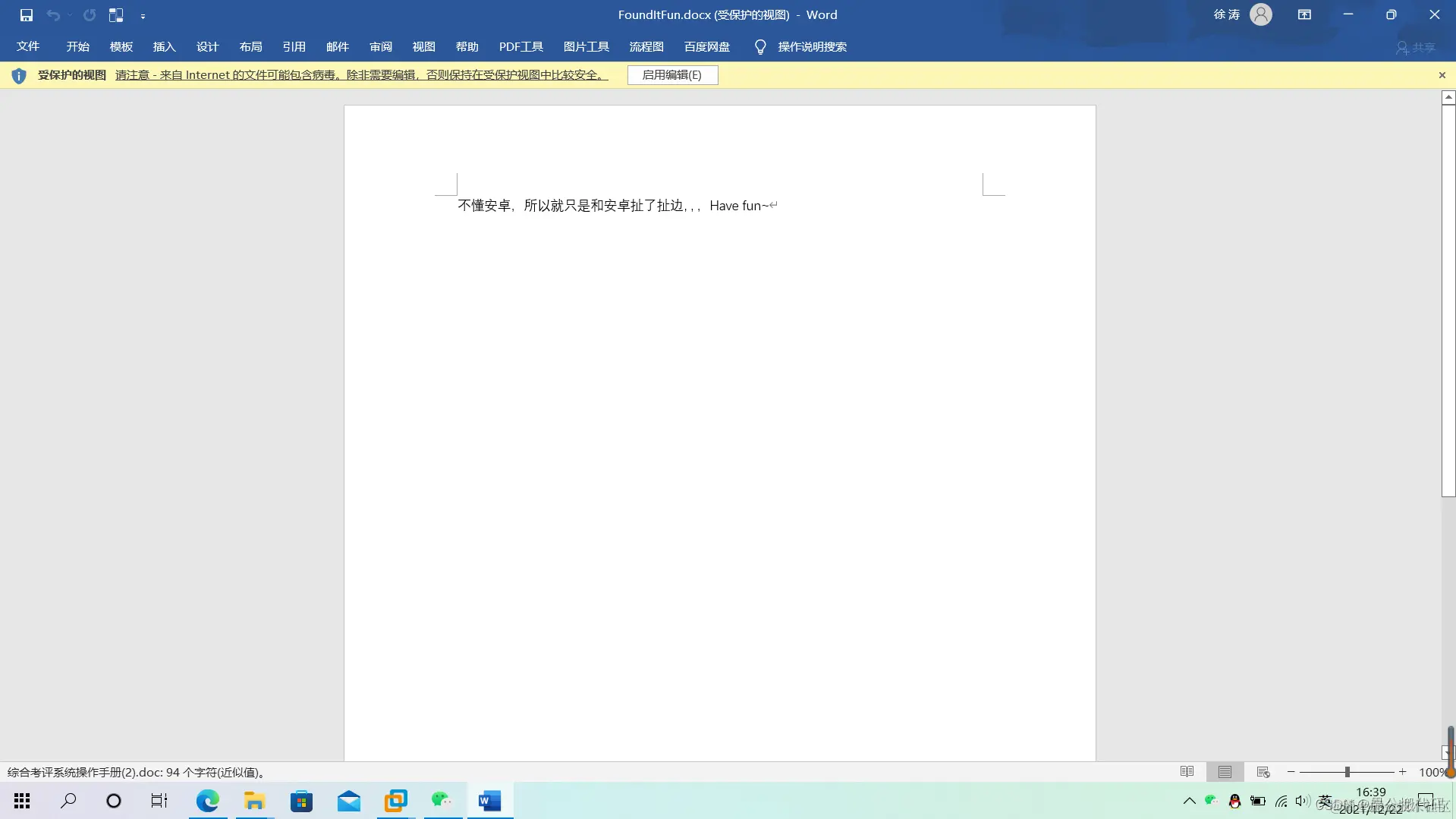Open the 百度网盘 ribbon tab
Image resolution: width=1456 pixels, height=819 pixels.
707,46
